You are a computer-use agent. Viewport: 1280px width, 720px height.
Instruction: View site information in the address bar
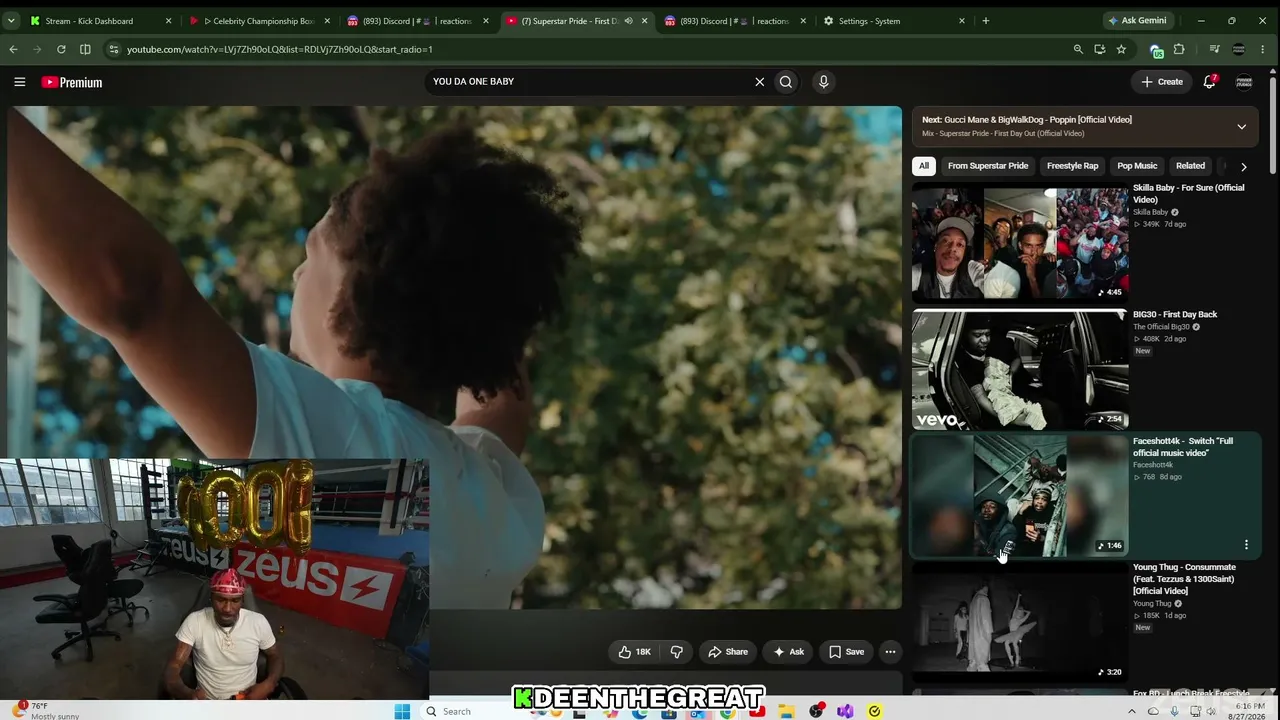coord(113,49)
